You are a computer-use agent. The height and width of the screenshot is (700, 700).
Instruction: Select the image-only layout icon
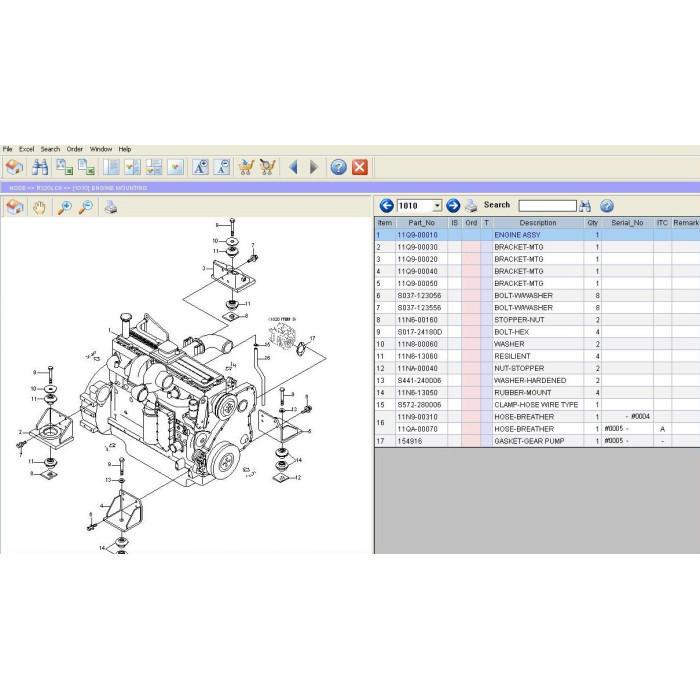click(176, 167)
